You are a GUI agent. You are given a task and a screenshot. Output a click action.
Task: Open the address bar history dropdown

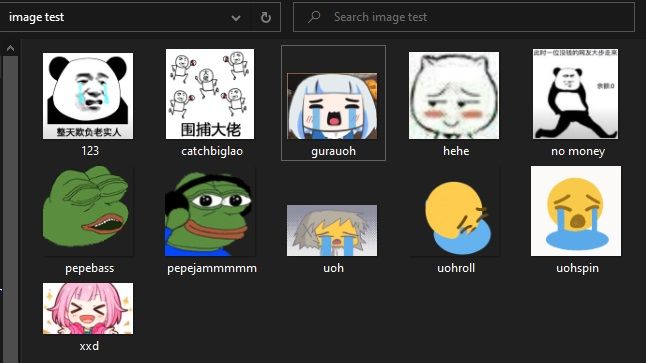(236, 18)
